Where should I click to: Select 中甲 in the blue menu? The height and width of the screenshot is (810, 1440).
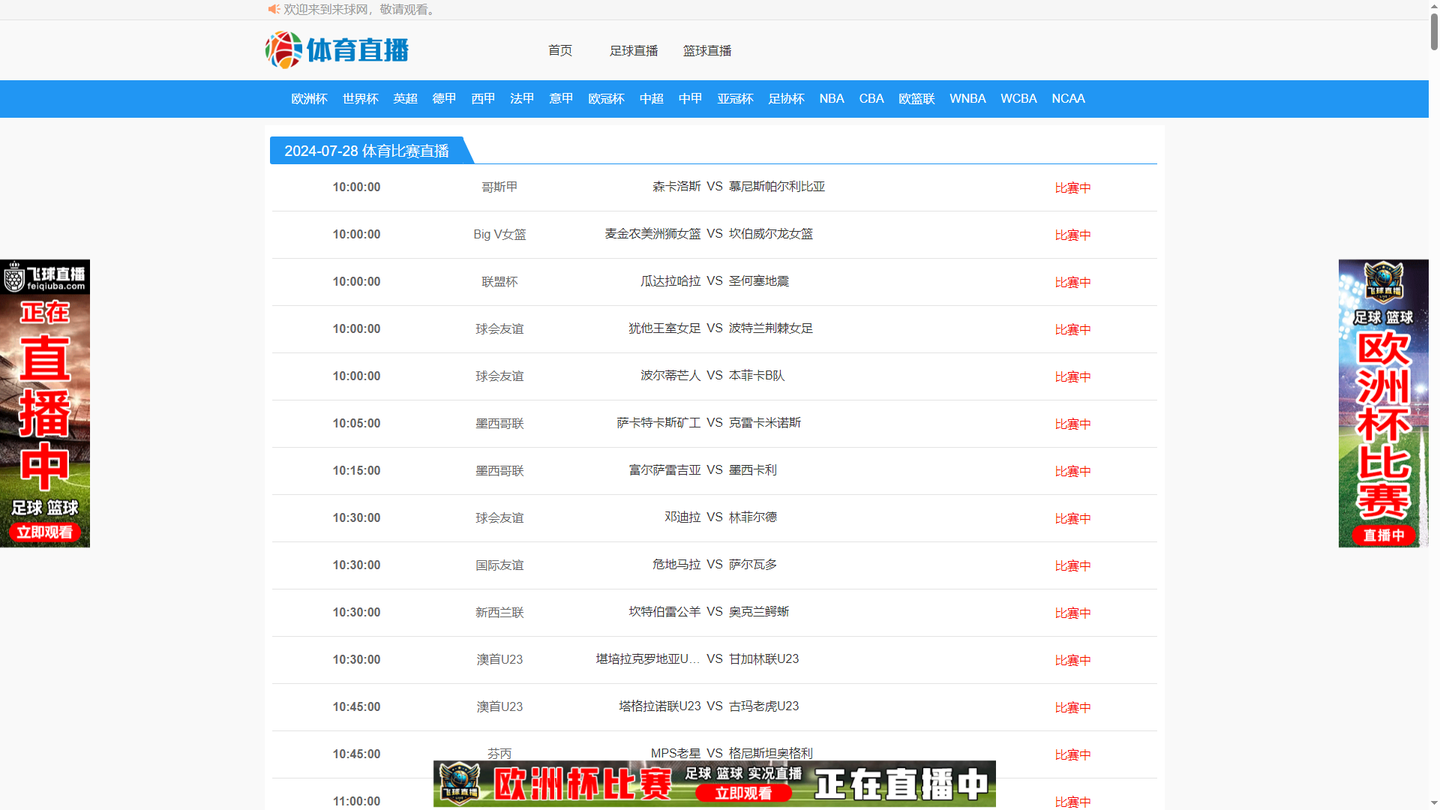click(x=690, y=98)
